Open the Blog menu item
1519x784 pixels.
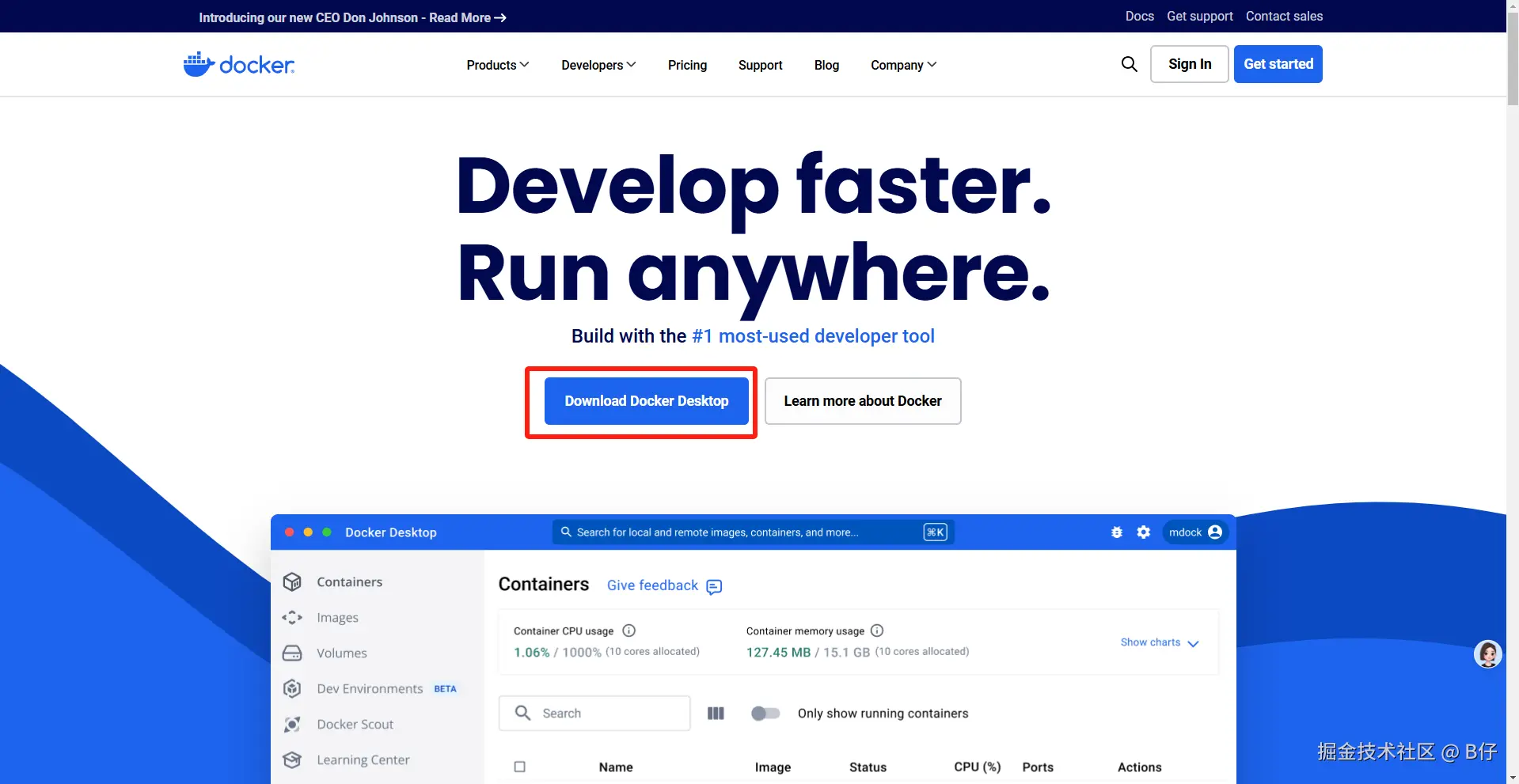click(x=826, y=65)
